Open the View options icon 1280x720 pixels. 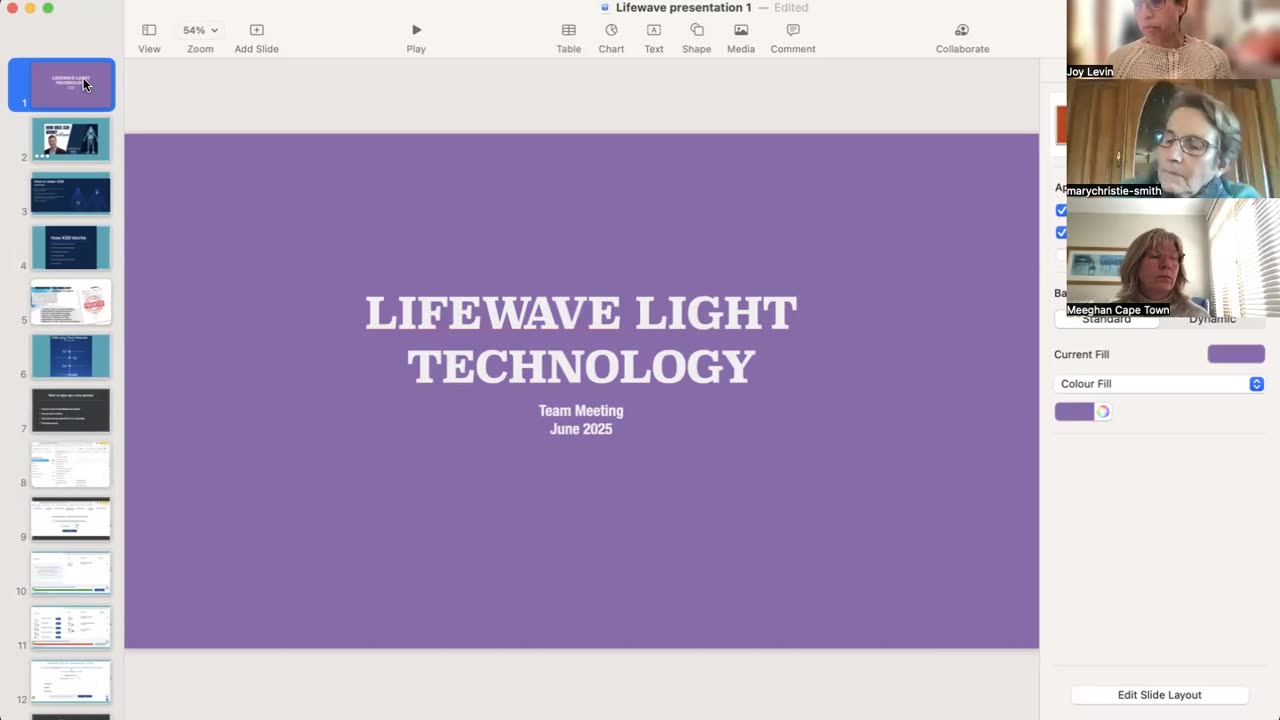[149, 30]
